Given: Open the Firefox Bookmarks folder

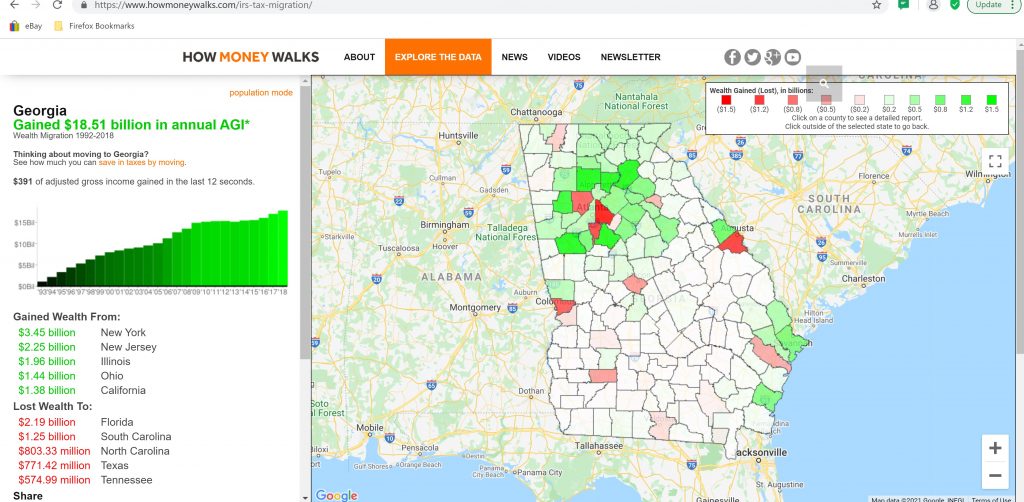Looking at the screenshot, I should (94, 26).
